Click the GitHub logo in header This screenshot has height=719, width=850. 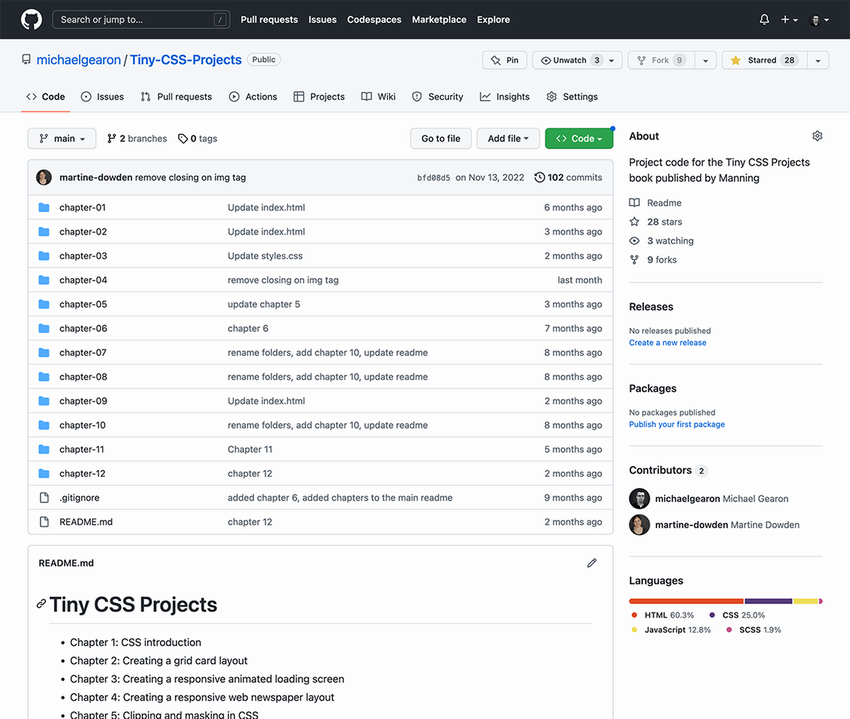31,19
